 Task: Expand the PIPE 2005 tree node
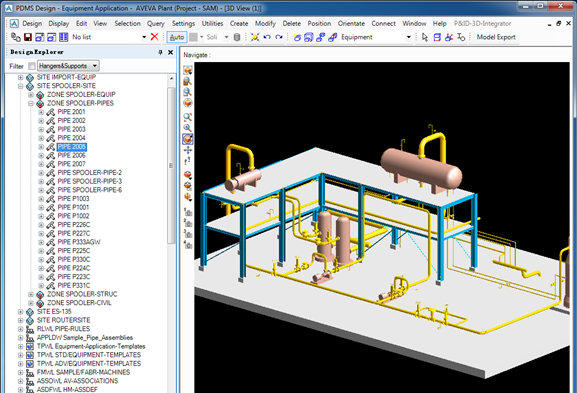click(x=41, y=147)
